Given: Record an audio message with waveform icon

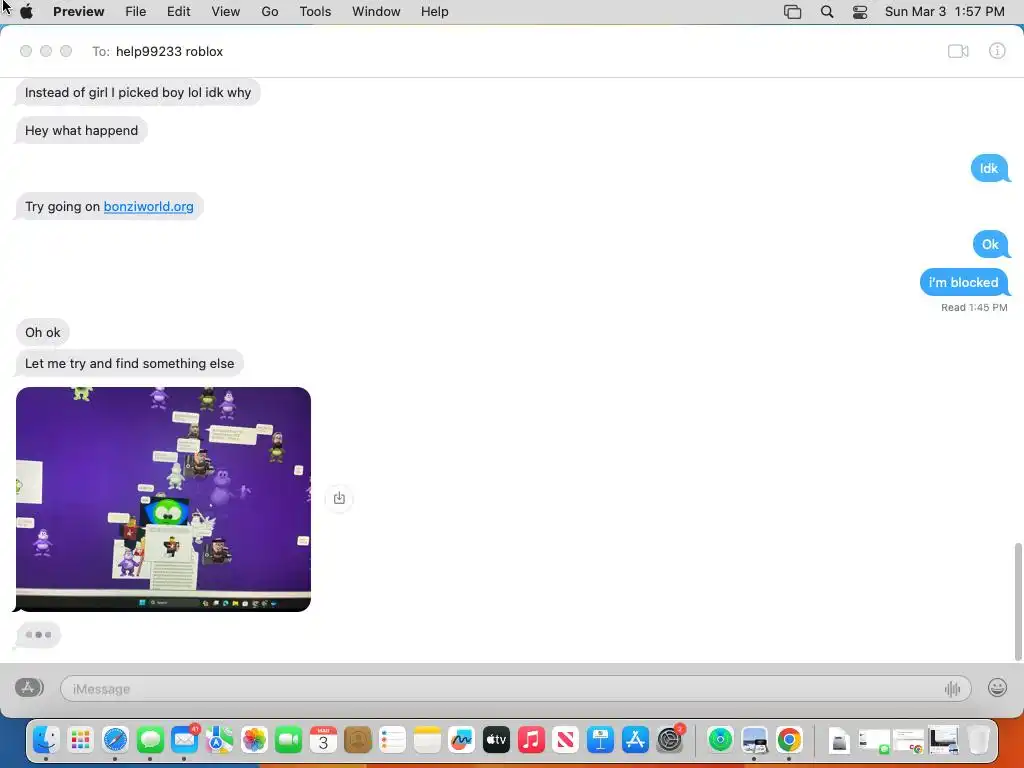Looking at the screenshot, I should [952, 688].
